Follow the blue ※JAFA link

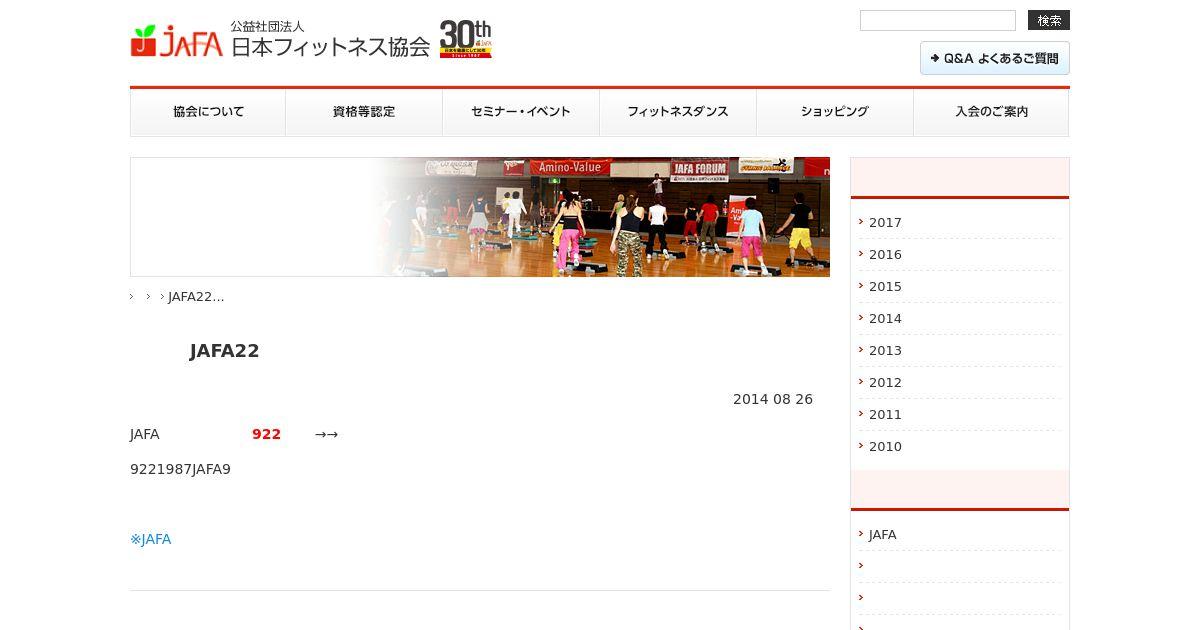151,539
